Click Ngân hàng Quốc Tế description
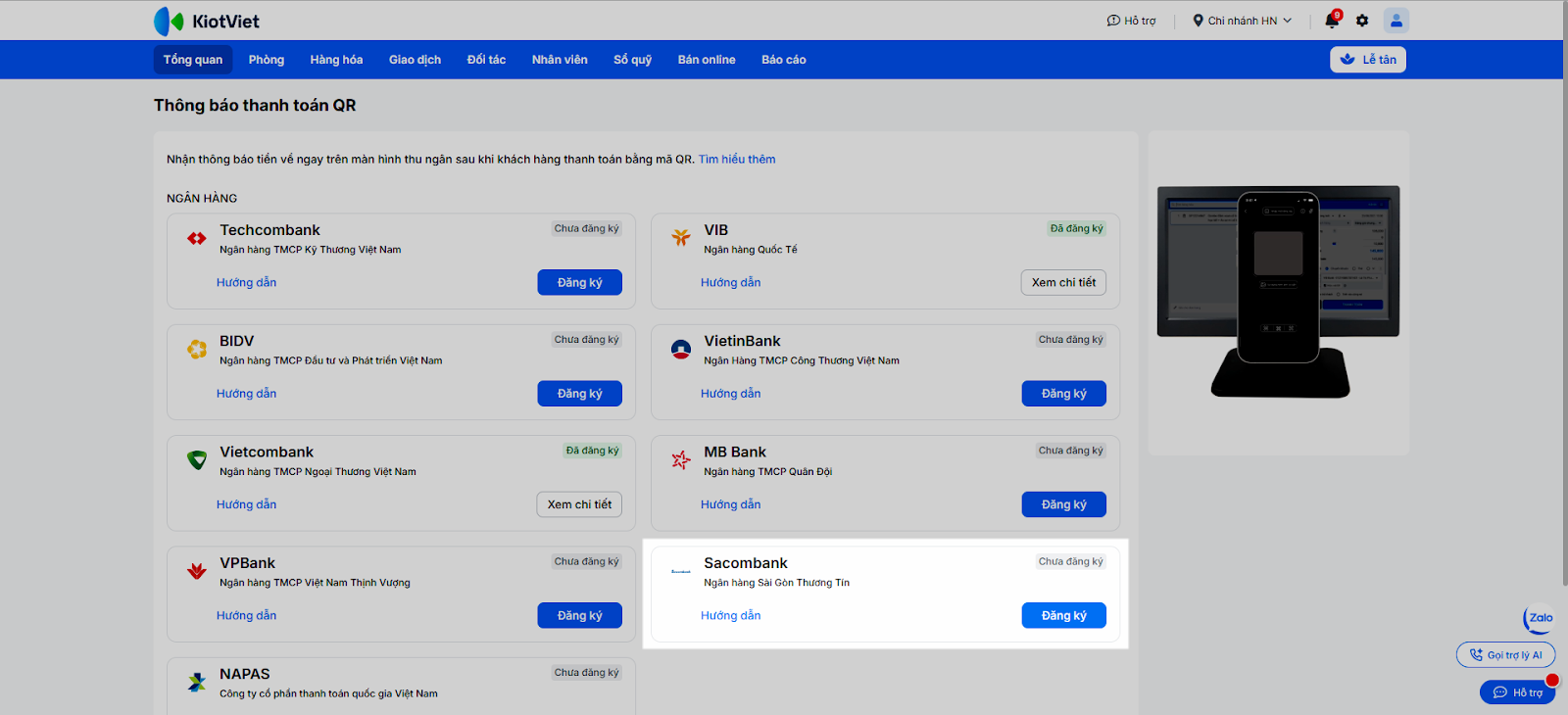This screenshot has height=715, width=1568. pyautogui.click(x=751, y=250)
